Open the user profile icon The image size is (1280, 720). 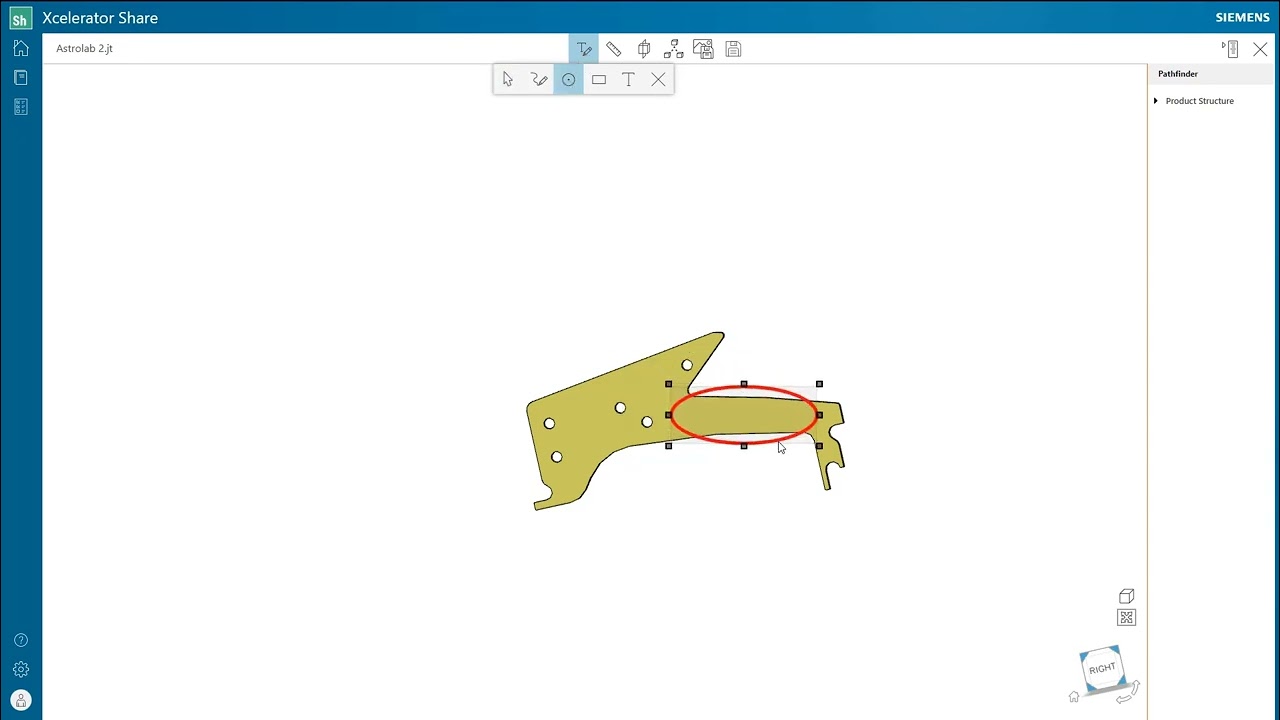[x=21, y=700]
